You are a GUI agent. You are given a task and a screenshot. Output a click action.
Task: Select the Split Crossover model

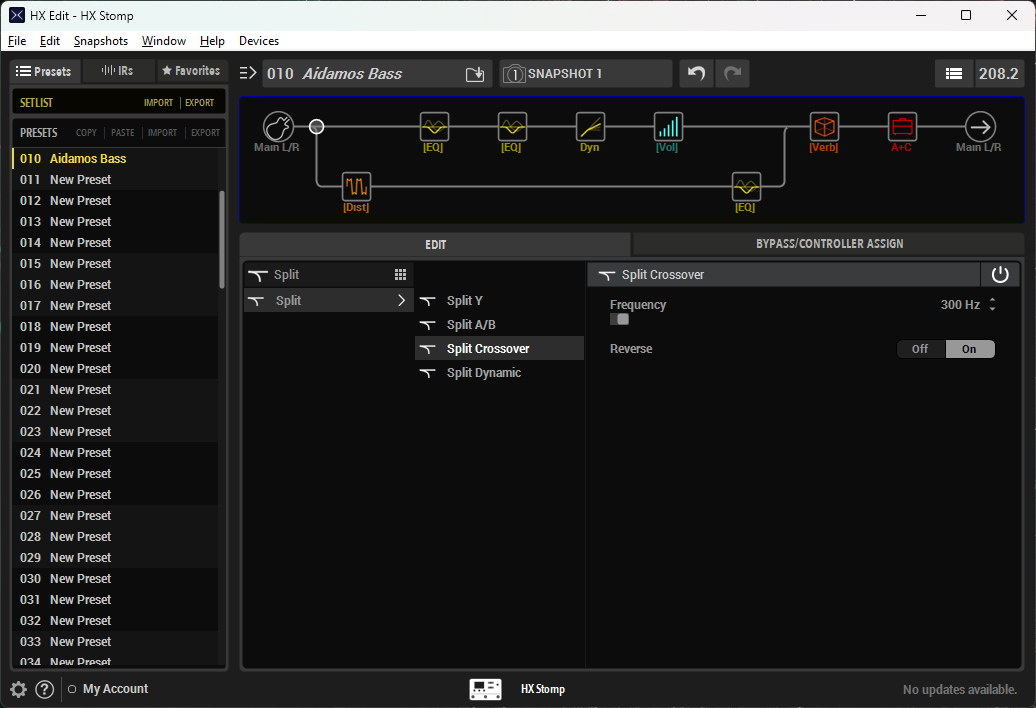[499, 349]
